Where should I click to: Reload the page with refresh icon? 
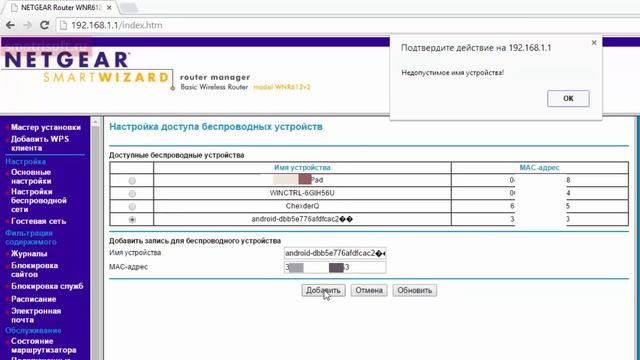44,25
